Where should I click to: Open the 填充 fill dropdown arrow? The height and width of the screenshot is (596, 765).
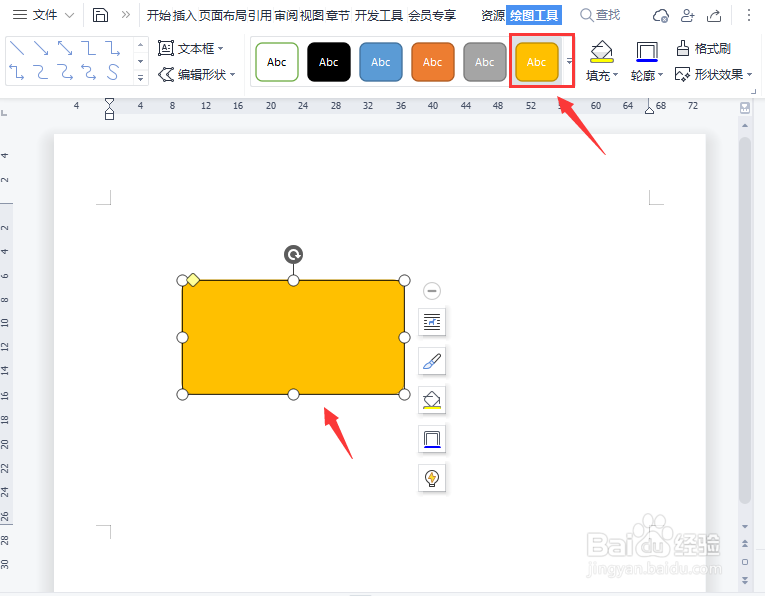tap(615, 75)
